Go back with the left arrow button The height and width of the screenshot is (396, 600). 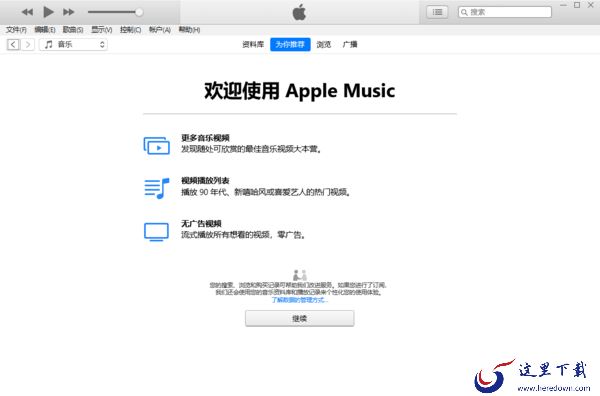tap(13, 45)
